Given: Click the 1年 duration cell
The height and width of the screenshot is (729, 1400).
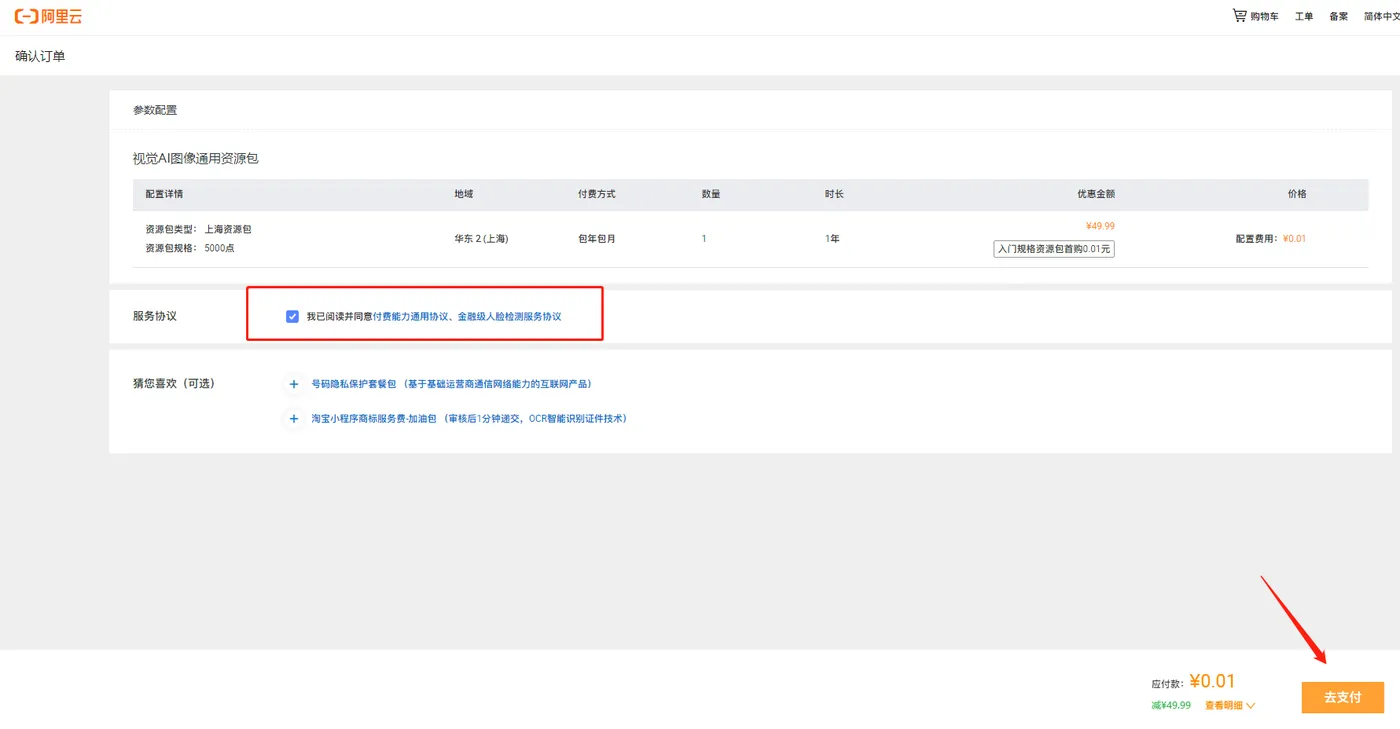Looking at the screenshot, I should (832, 239).
